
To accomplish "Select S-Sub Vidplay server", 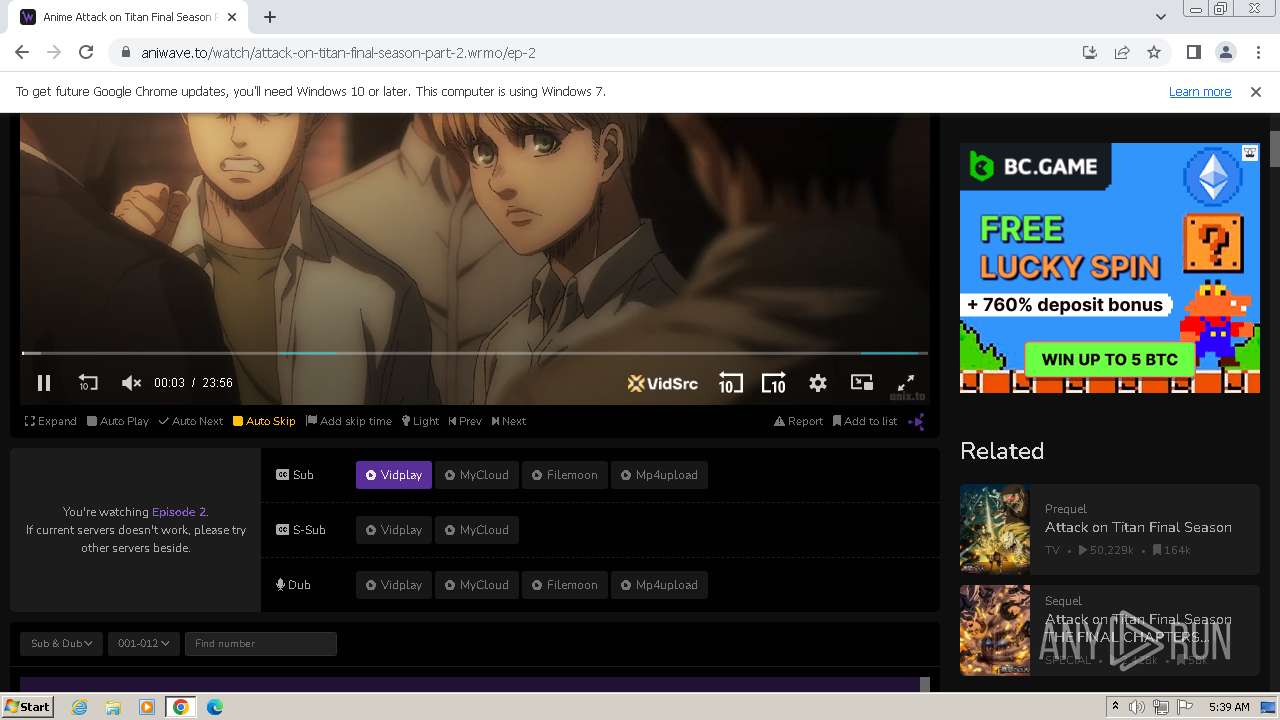I will pos(394,530).
